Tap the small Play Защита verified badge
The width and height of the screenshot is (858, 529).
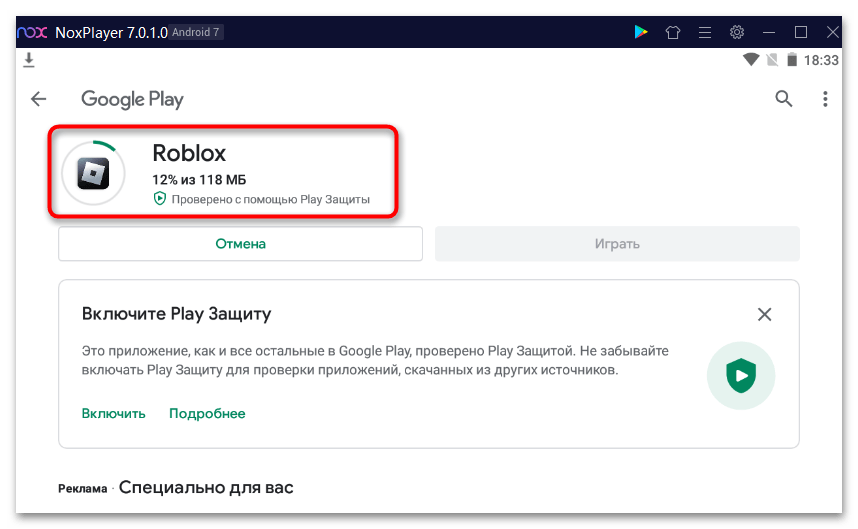[159, 199]
